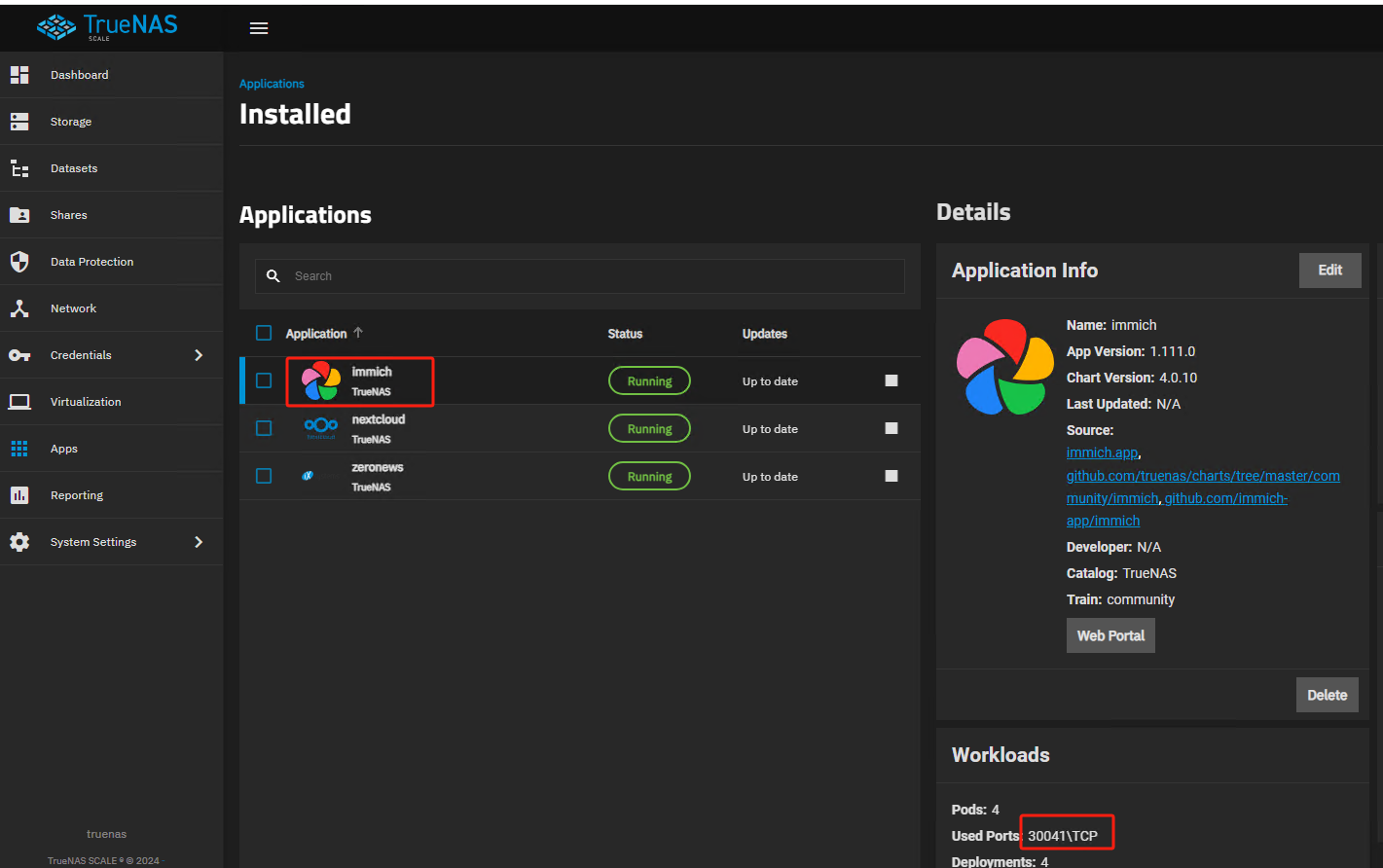Open Datasets page from sidebar
This screenshot has height=868, width=1383.
pos(111,168)
